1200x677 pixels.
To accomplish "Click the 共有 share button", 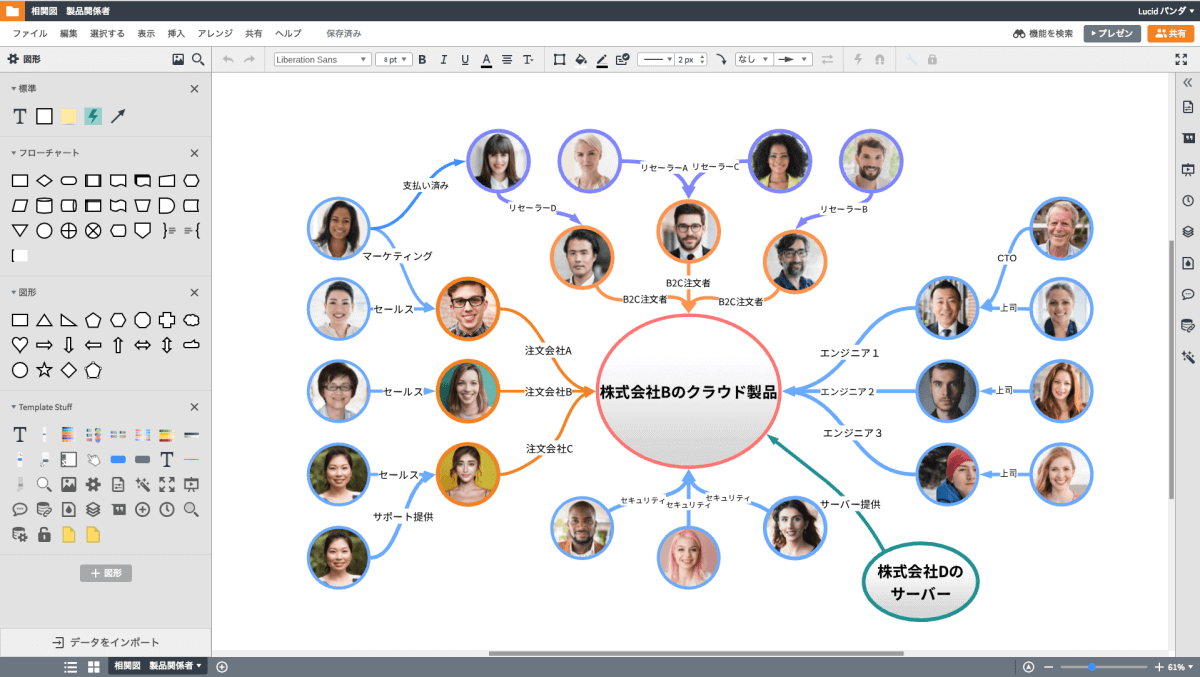I will [x=1171, y=33].
